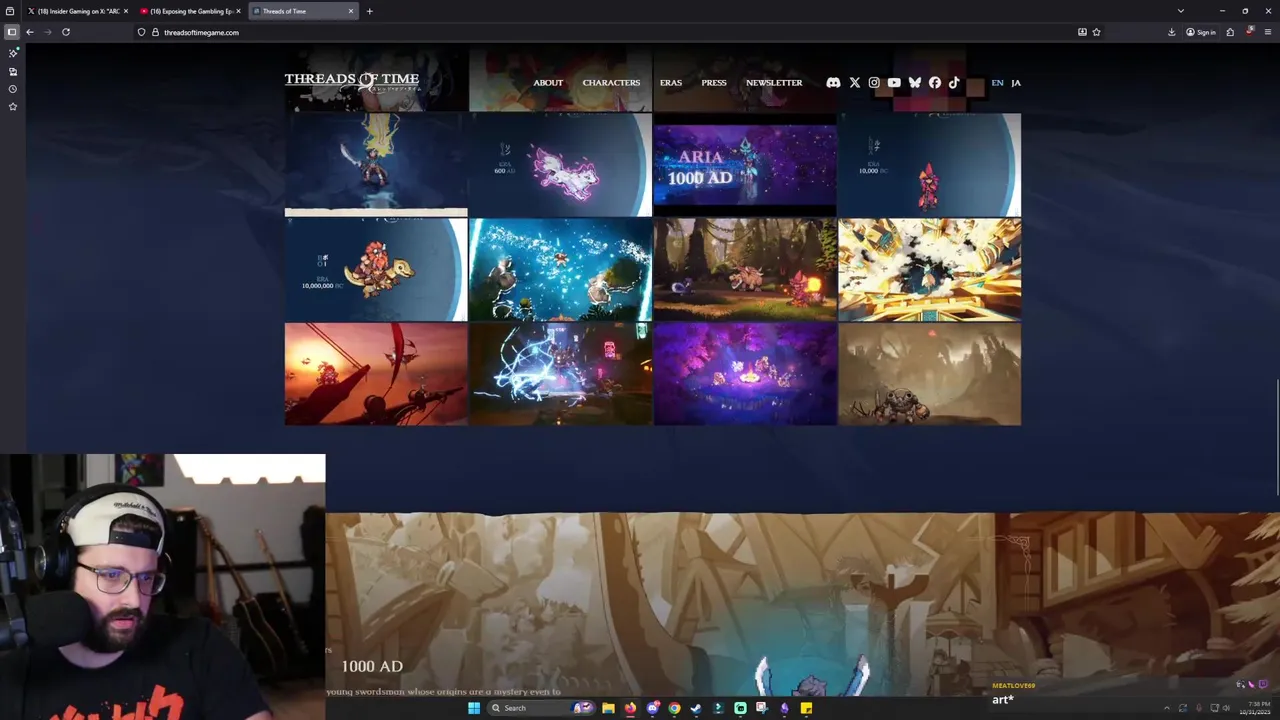1280x720 pixels.
Task: Open the underwater blue sparkle thumbnail
Action: 560,270
